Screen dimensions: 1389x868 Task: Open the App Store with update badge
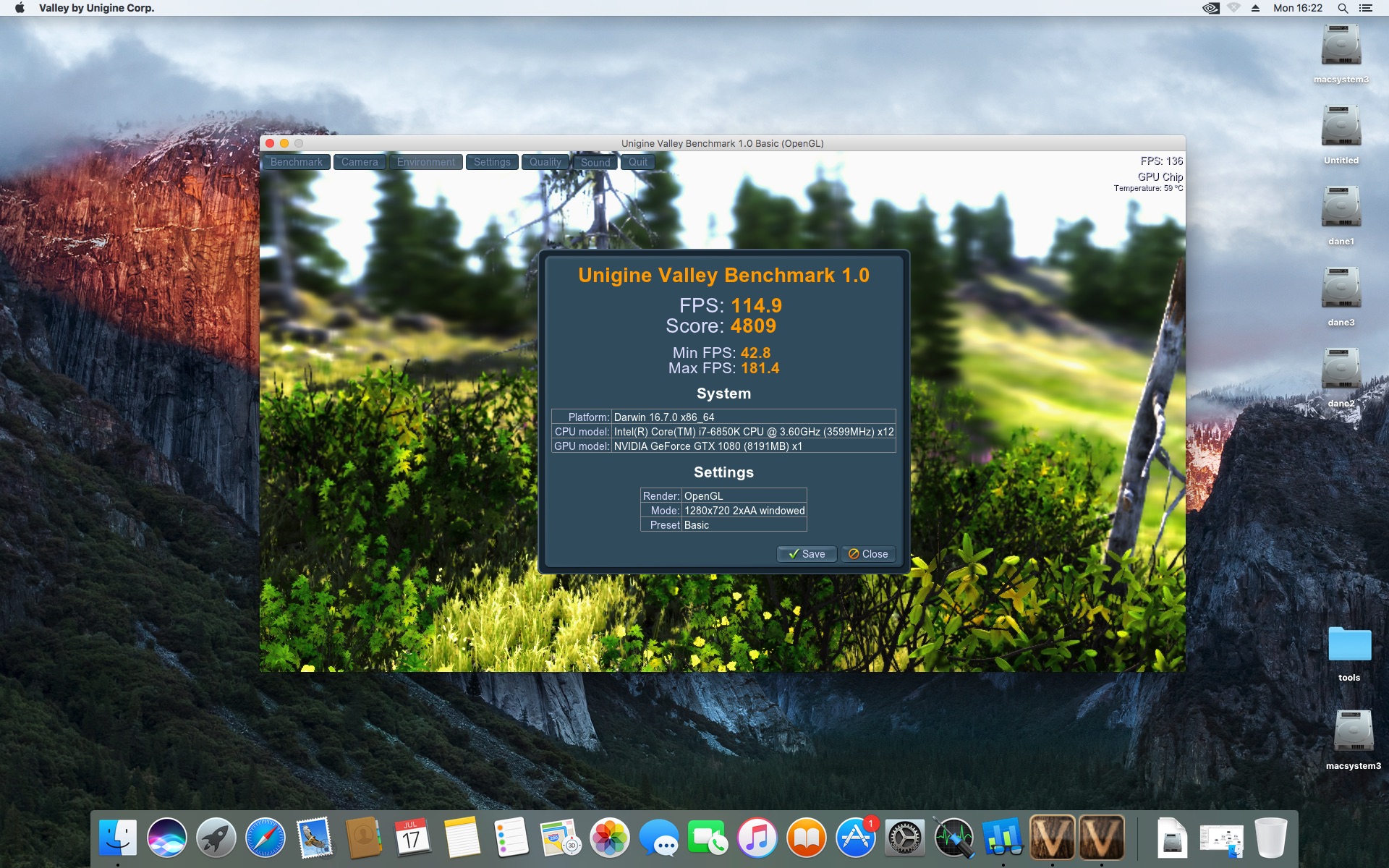click(x=856, y=838)
